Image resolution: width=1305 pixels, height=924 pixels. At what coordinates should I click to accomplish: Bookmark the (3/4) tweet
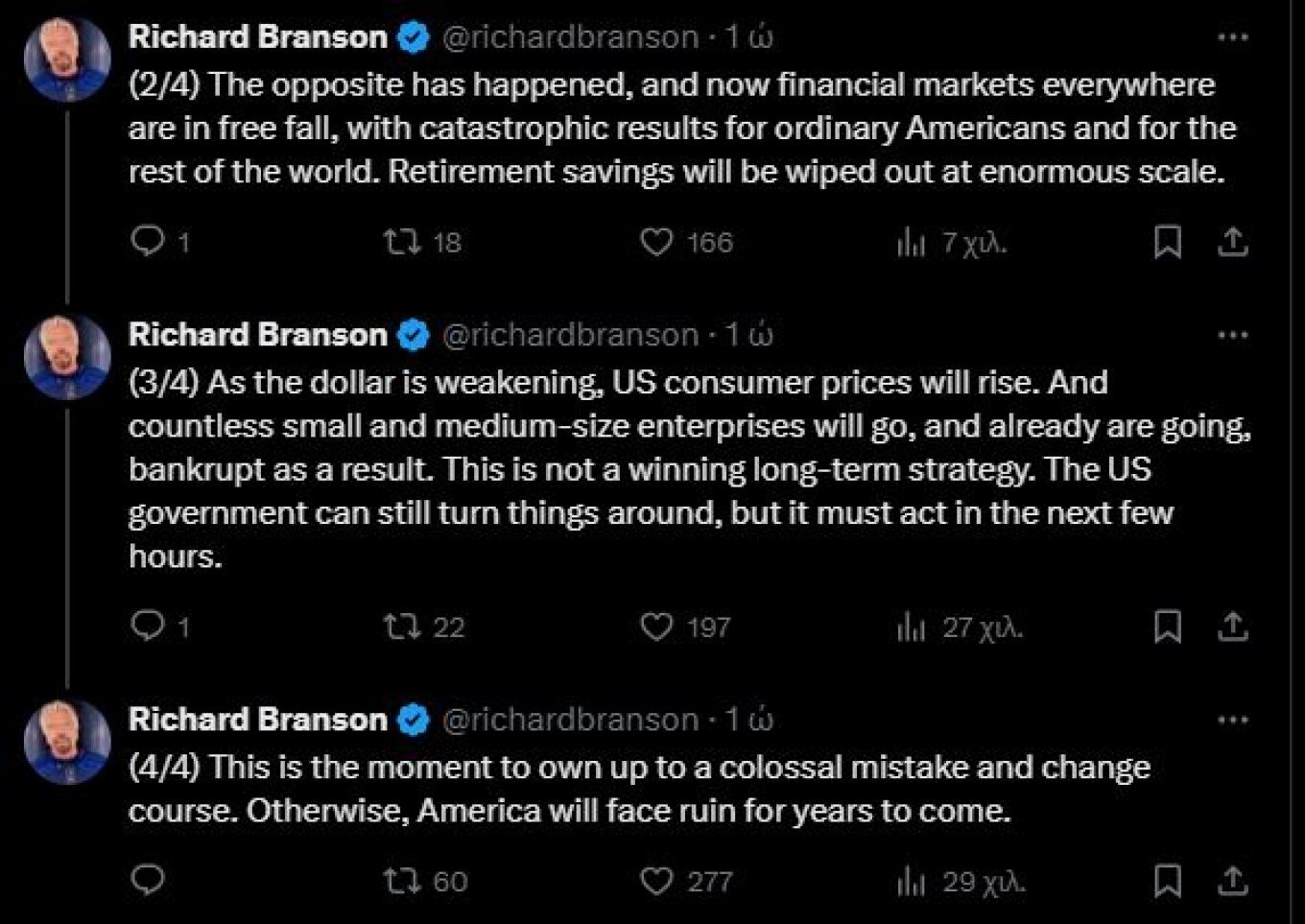(1167, 627)
